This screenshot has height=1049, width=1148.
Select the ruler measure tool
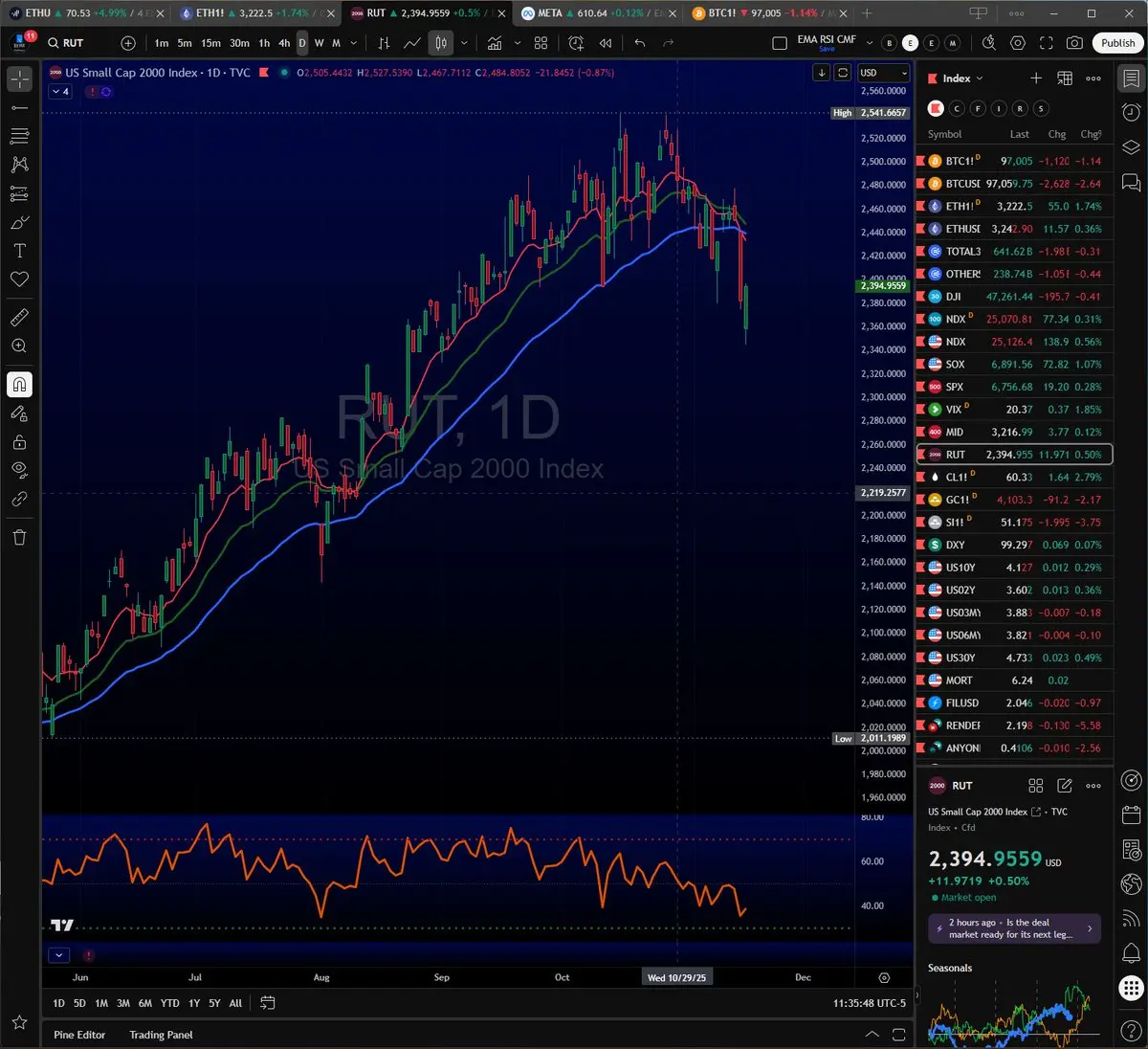coord(19,317)
